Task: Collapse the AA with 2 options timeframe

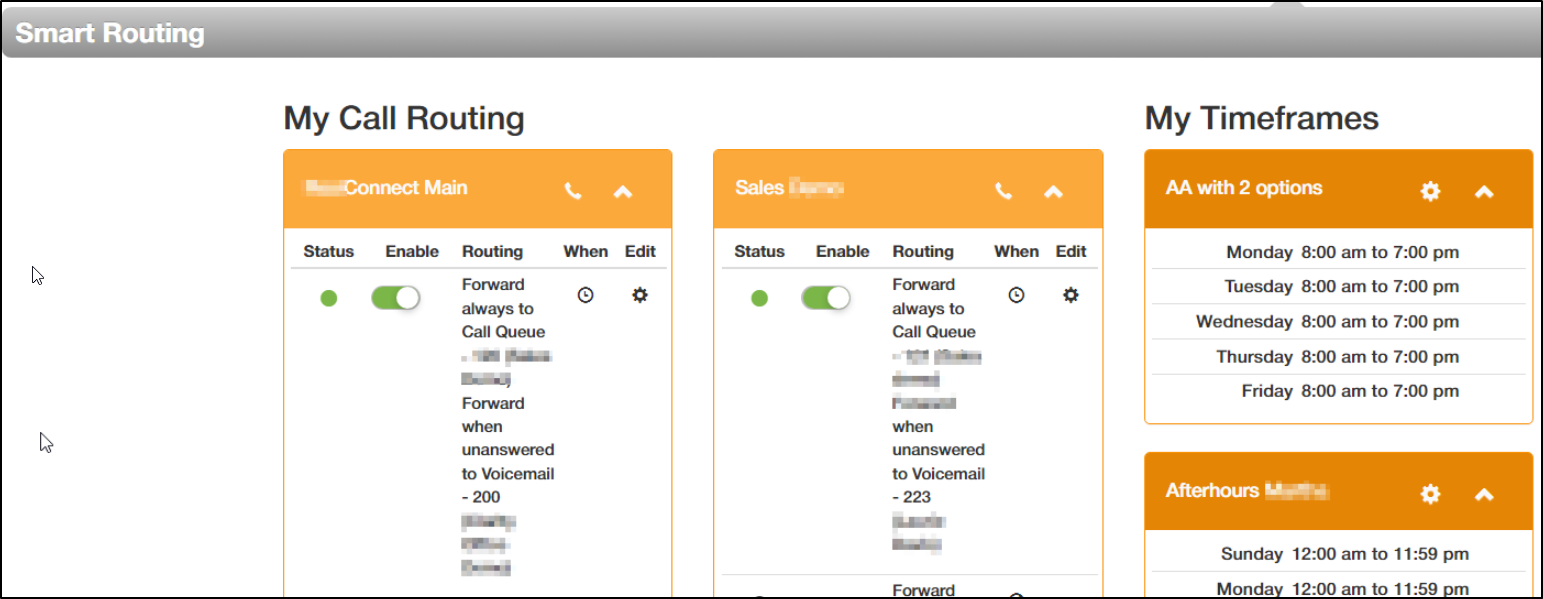Action: point(1484,191)
